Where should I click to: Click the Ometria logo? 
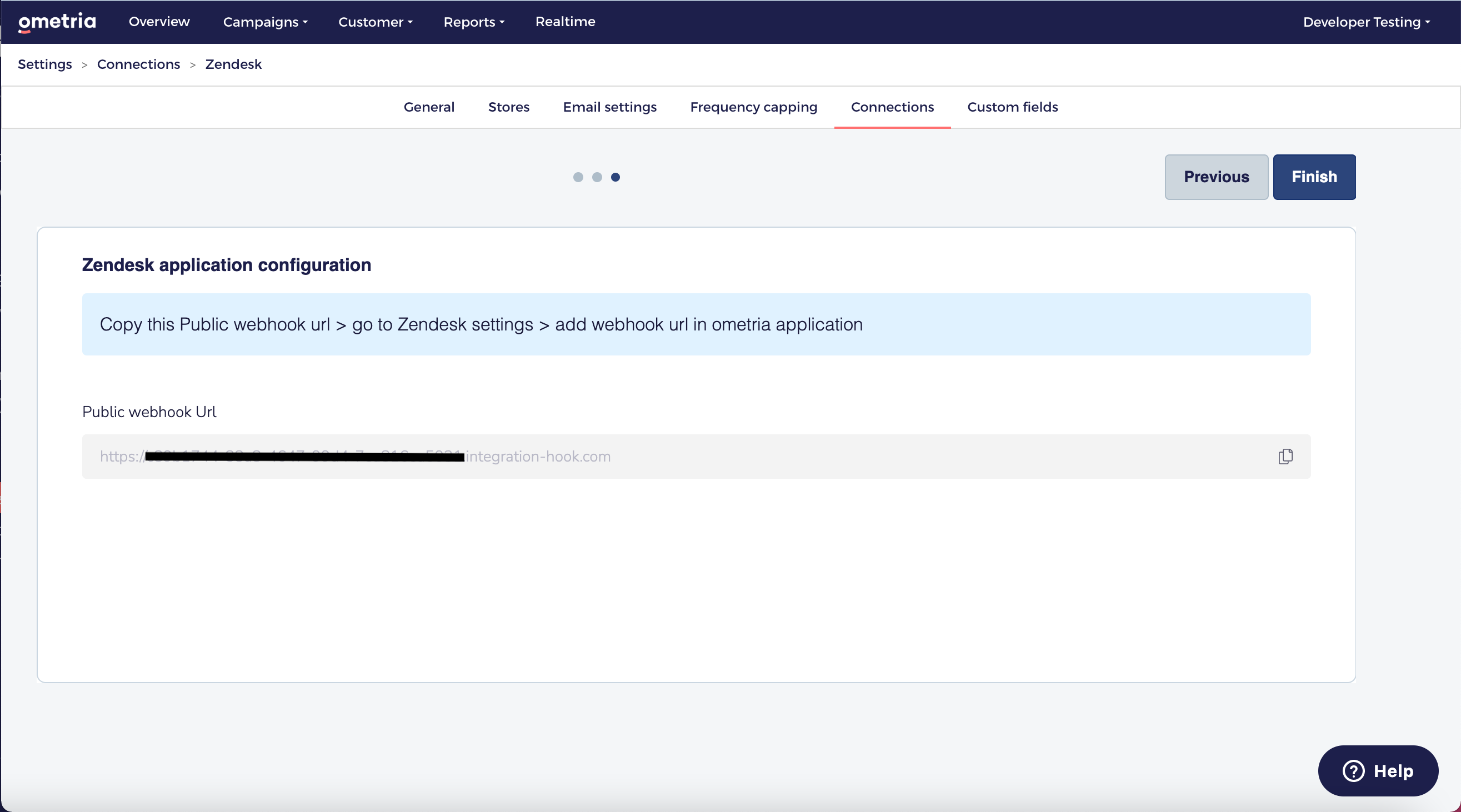[57, 22]
